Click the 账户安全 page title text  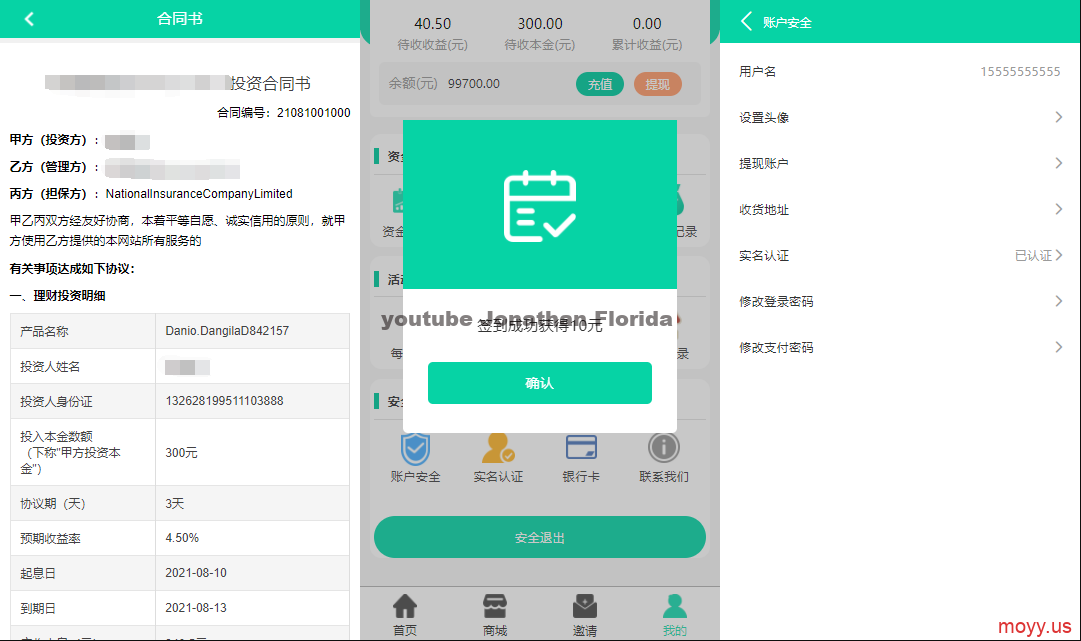pyautogui.click(x=787, y=23)
